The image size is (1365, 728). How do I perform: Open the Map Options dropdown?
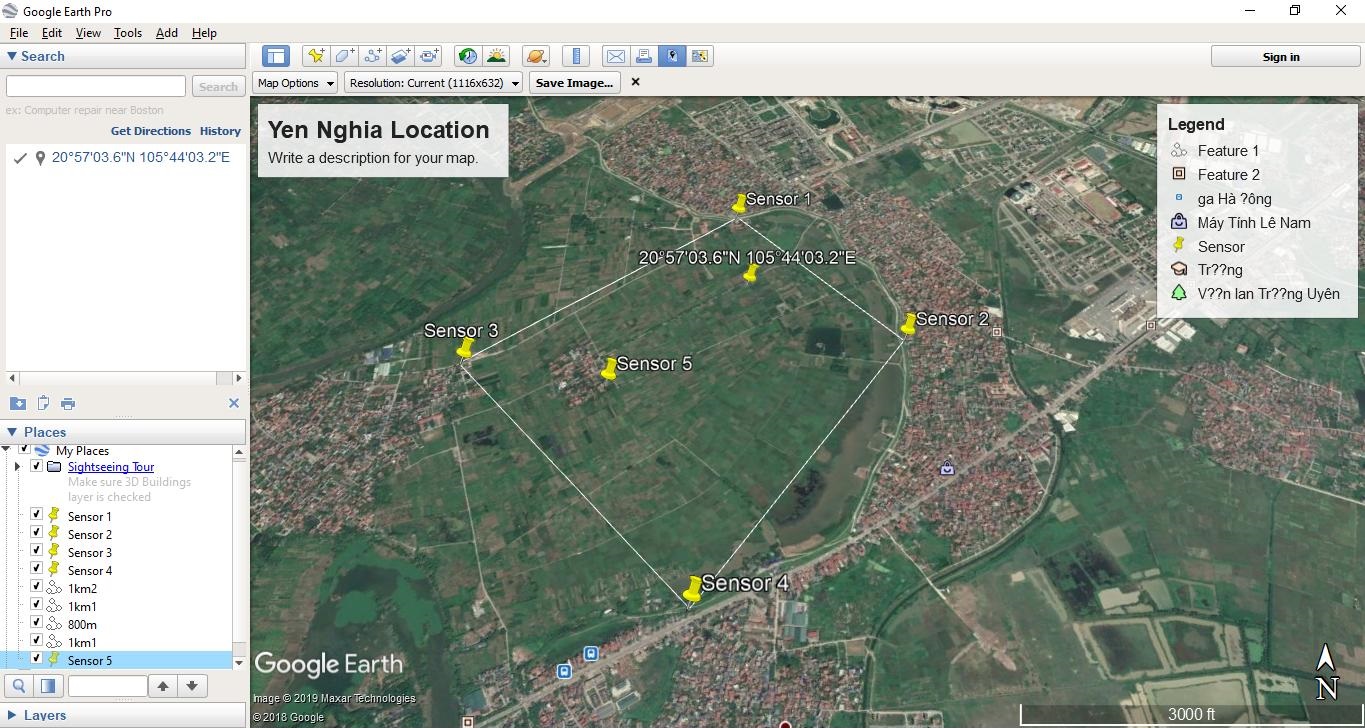(x=296, y=83)
